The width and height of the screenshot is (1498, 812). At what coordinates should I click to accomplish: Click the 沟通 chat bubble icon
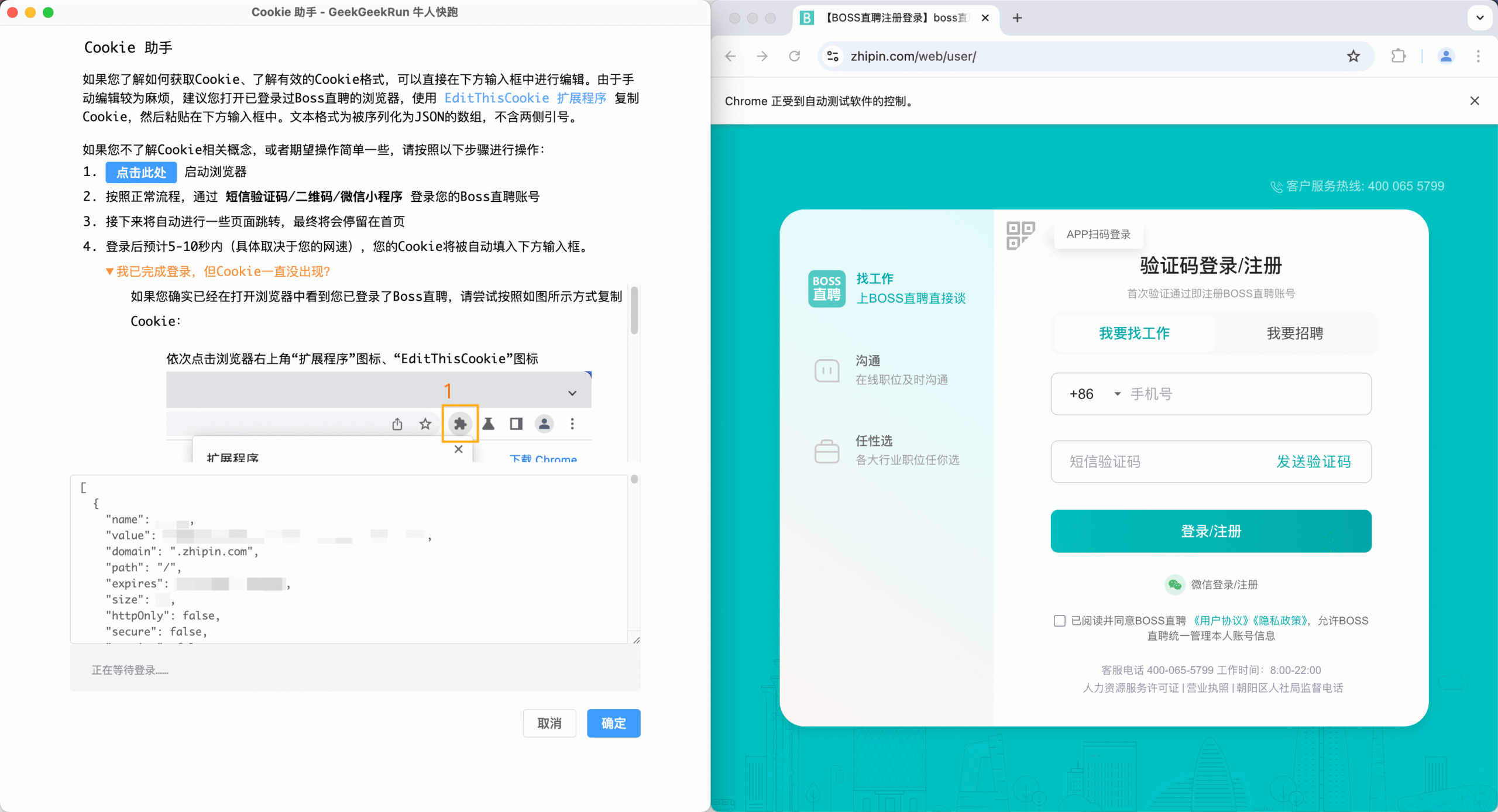coord(827,370)
